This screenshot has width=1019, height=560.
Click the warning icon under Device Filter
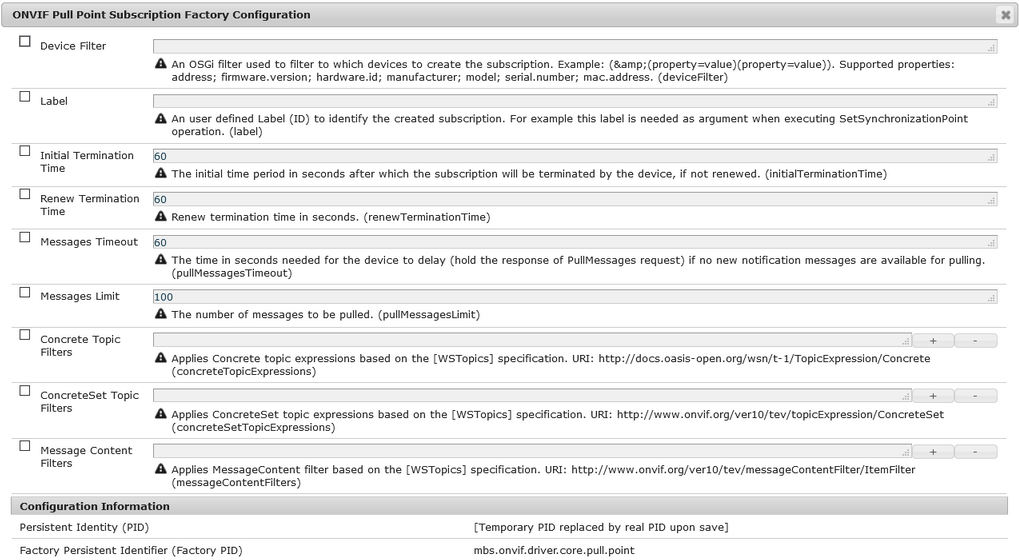point(161,64)
